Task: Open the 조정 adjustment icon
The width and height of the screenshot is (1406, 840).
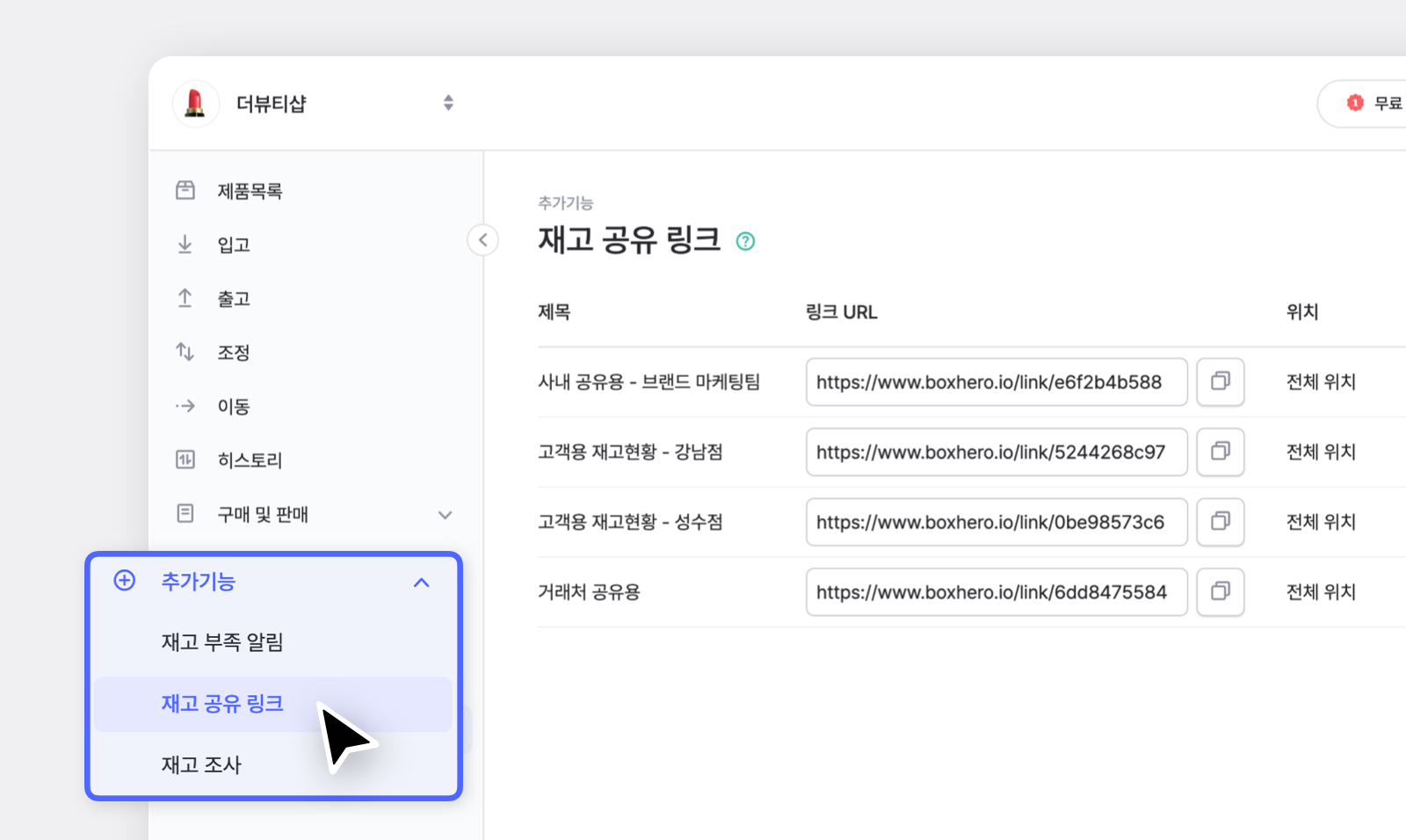Action: 185,351
